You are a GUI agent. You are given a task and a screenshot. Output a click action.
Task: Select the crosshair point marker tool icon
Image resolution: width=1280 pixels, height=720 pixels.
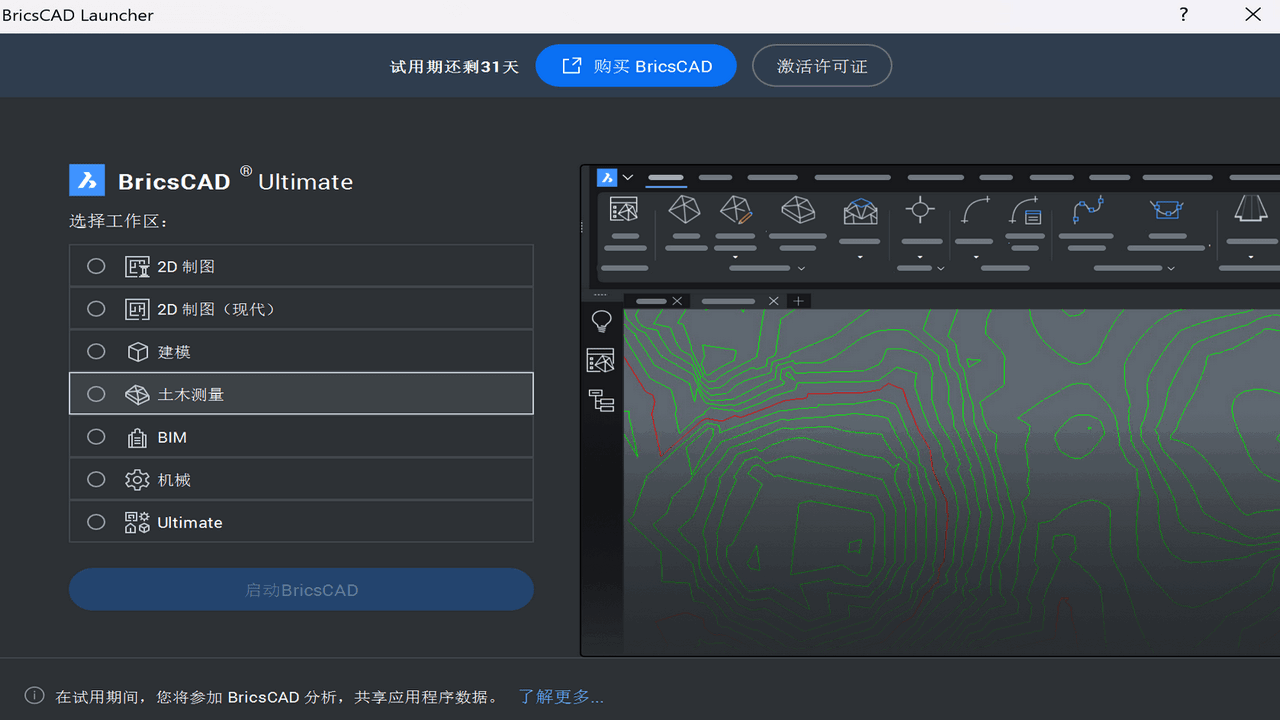pyautogui.click(x=920, y=210)
